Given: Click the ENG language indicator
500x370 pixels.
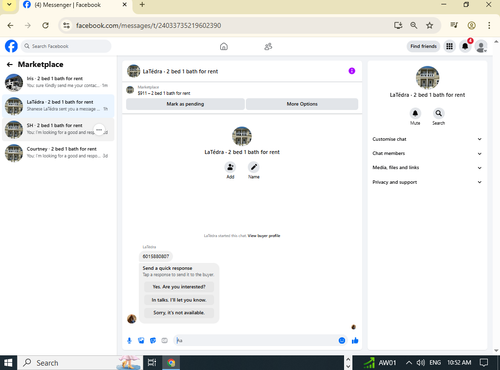Looking at the screenshot, I should 435,363.
